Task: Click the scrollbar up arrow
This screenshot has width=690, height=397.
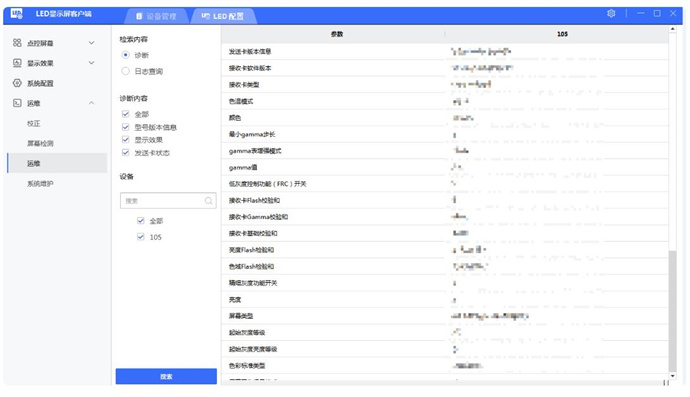Action: point(672,29)
